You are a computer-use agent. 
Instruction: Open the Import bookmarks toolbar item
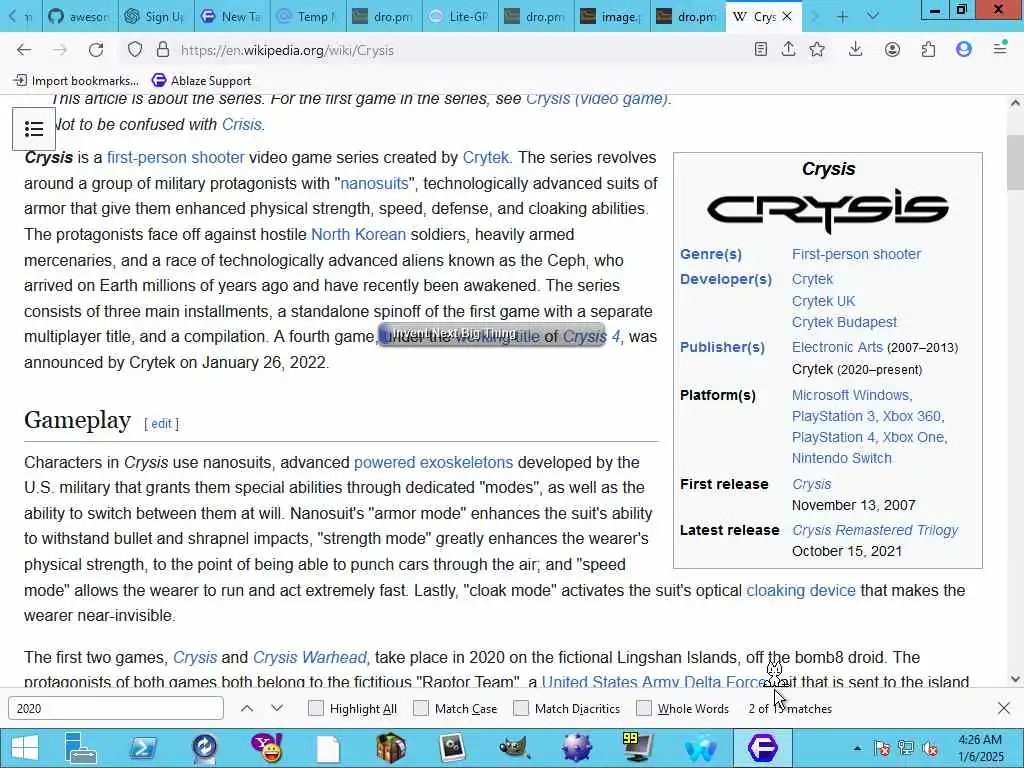coord(76,80)
